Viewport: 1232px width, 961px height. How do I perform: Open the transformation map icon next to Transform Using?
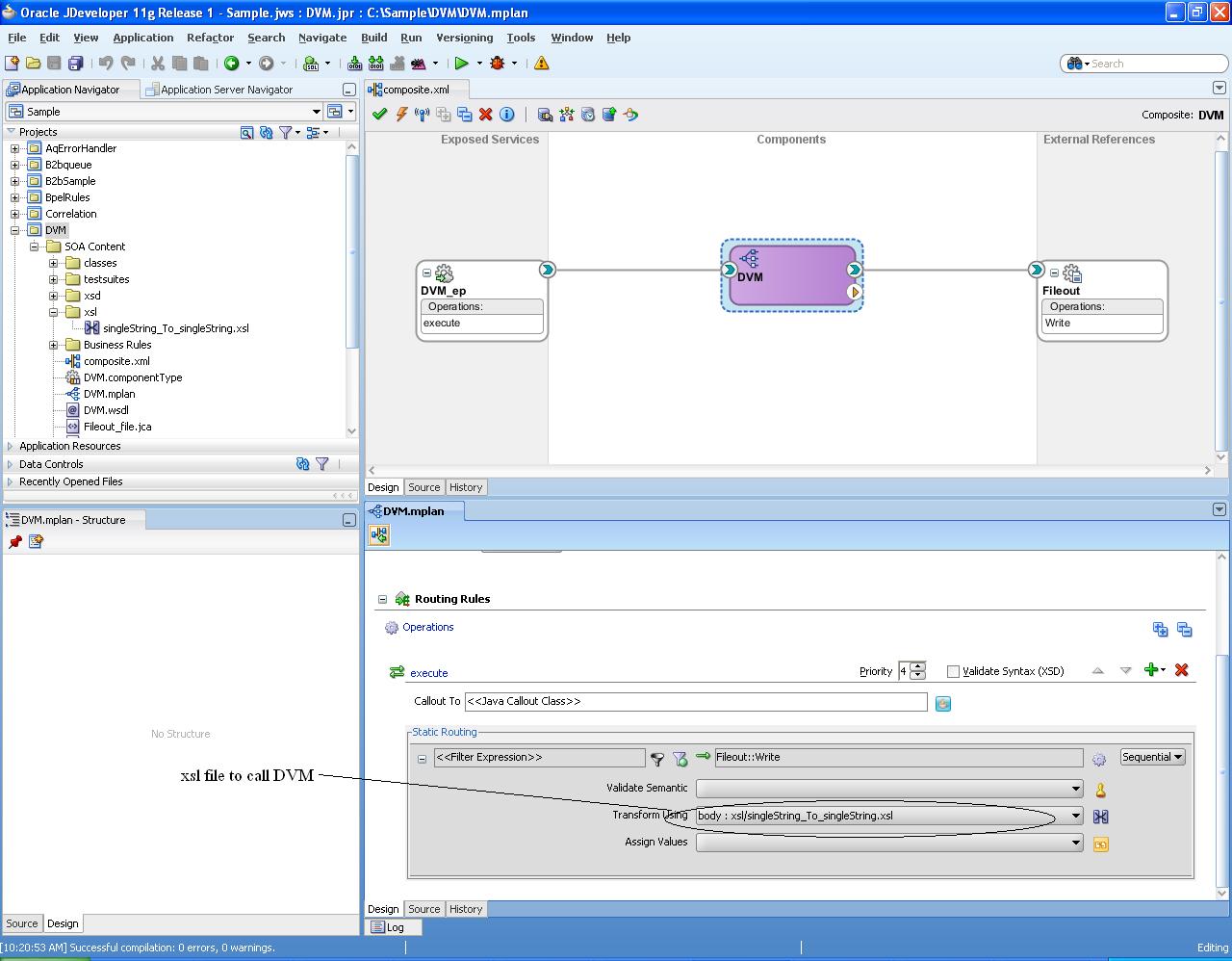1100,816
